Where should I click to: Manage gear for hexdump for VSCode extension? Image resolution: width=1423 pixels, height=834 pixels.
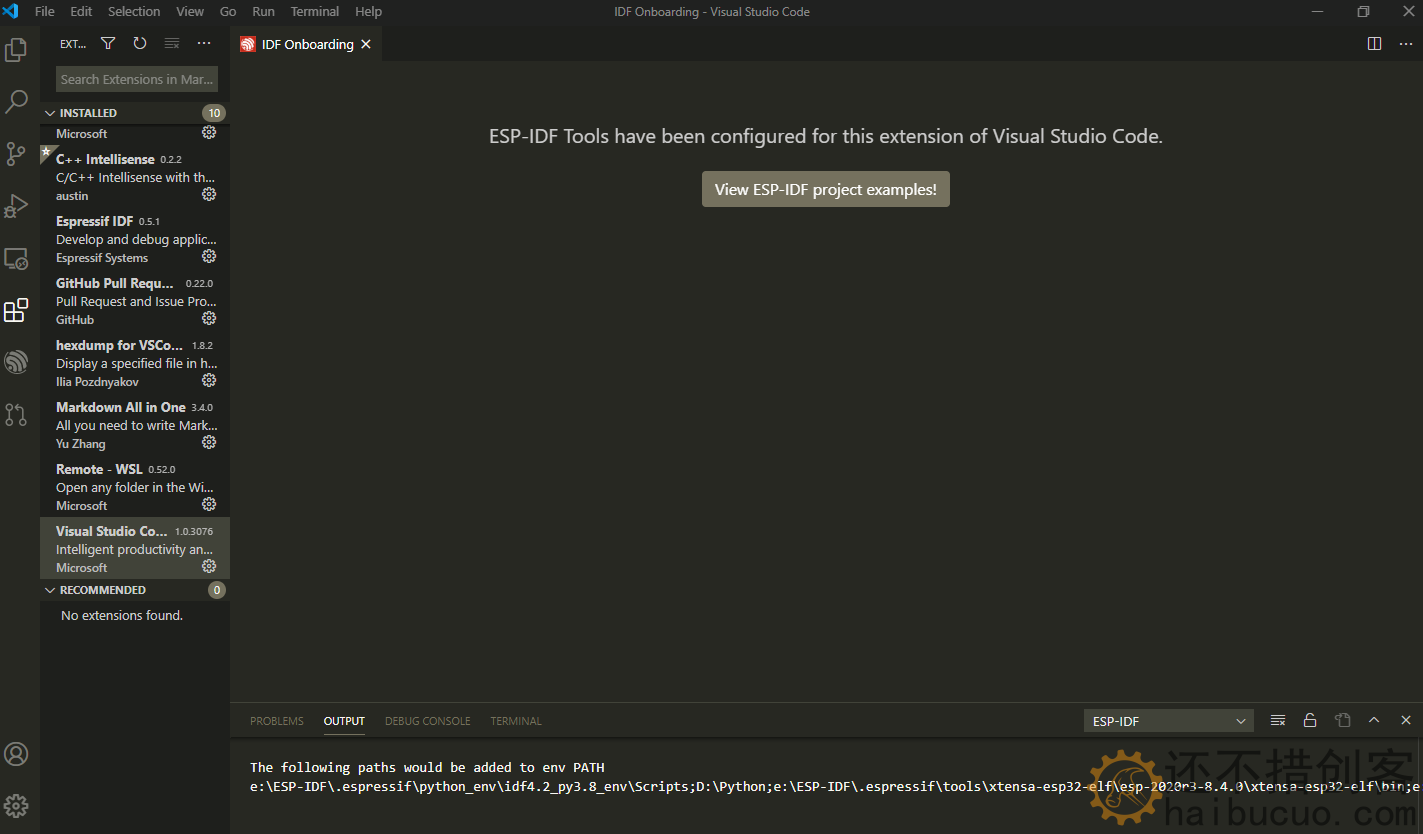pyautogui.click(x=209, y=380)
